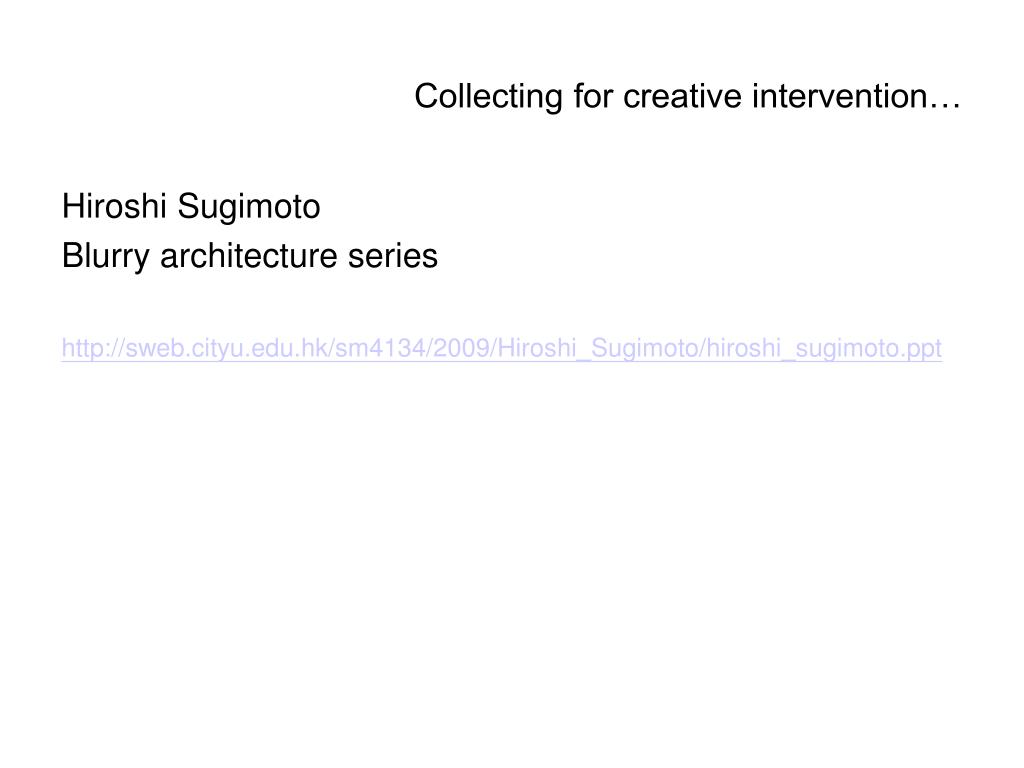The height and width of the screenshot is (768, 1024).
Task: Click the word 'series' in the body
Action: click(392, 255)
